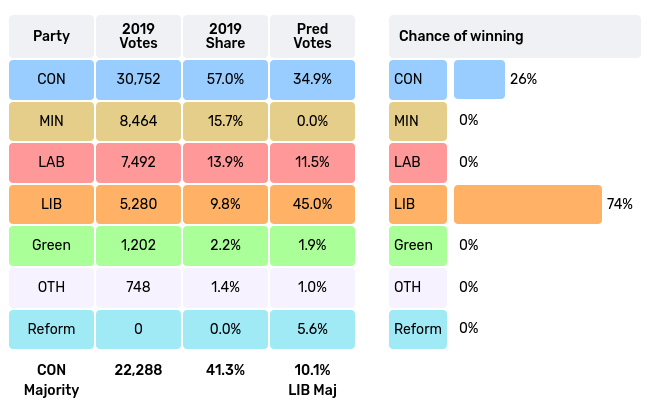This screenshot has width=652, height=417.
Task: Select the Pred Votes column header
Action: coord(312,36)
